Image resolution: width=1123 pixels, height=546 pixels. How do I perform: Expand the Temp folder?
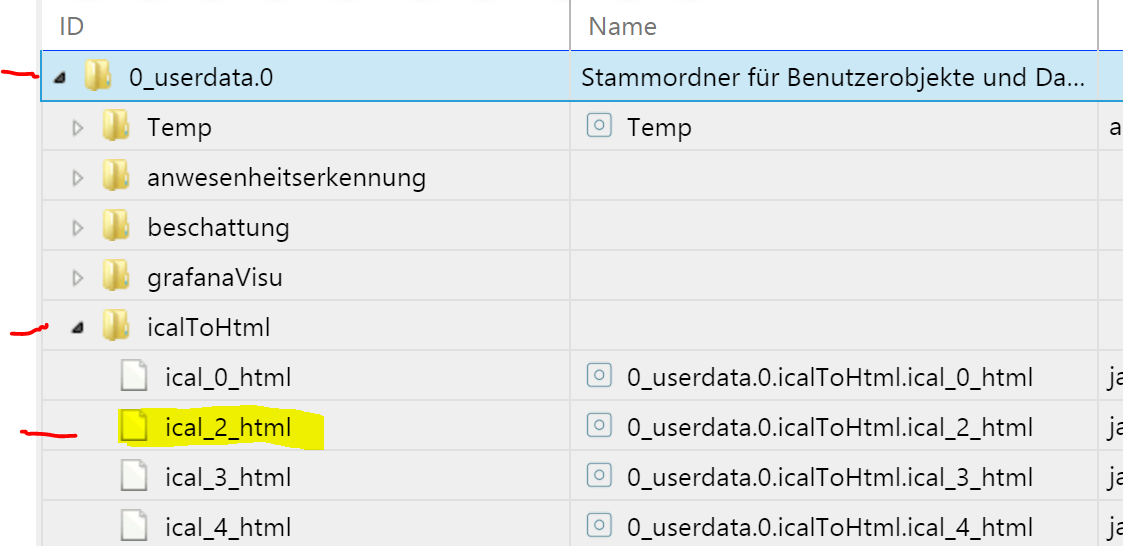click(78, 128)
